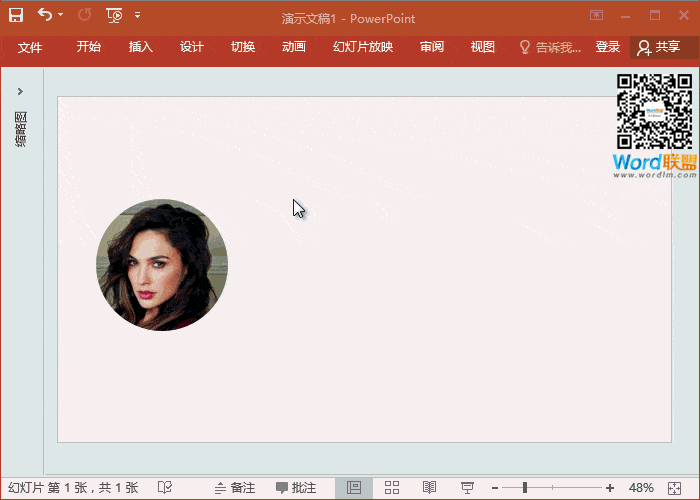Toggle the 备注 notes pane
This screenshot has height=500, width=700.
(x=234, y=488)
